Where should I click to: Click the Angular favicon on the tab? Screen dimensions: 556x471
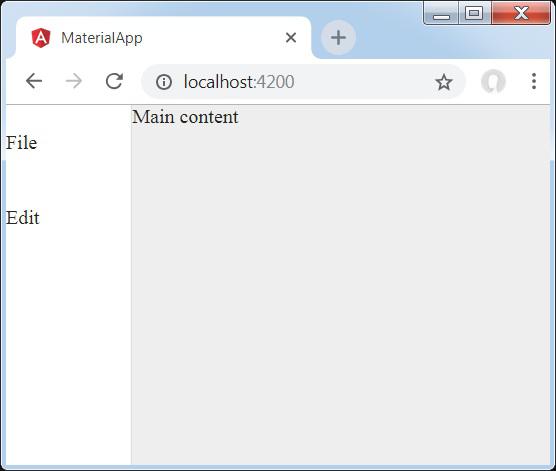tap(41, 38)
